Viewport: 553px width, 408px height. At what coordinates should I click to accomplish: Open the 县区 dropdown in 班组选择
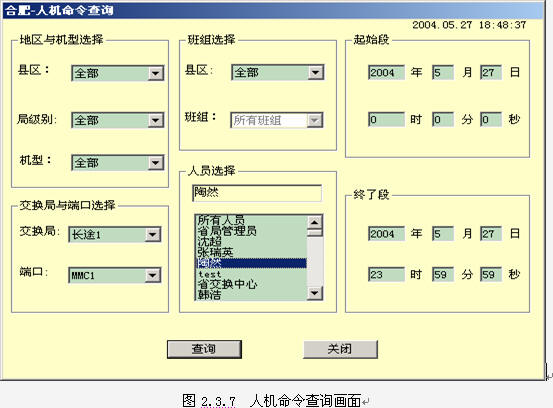[x=315, y=72]
